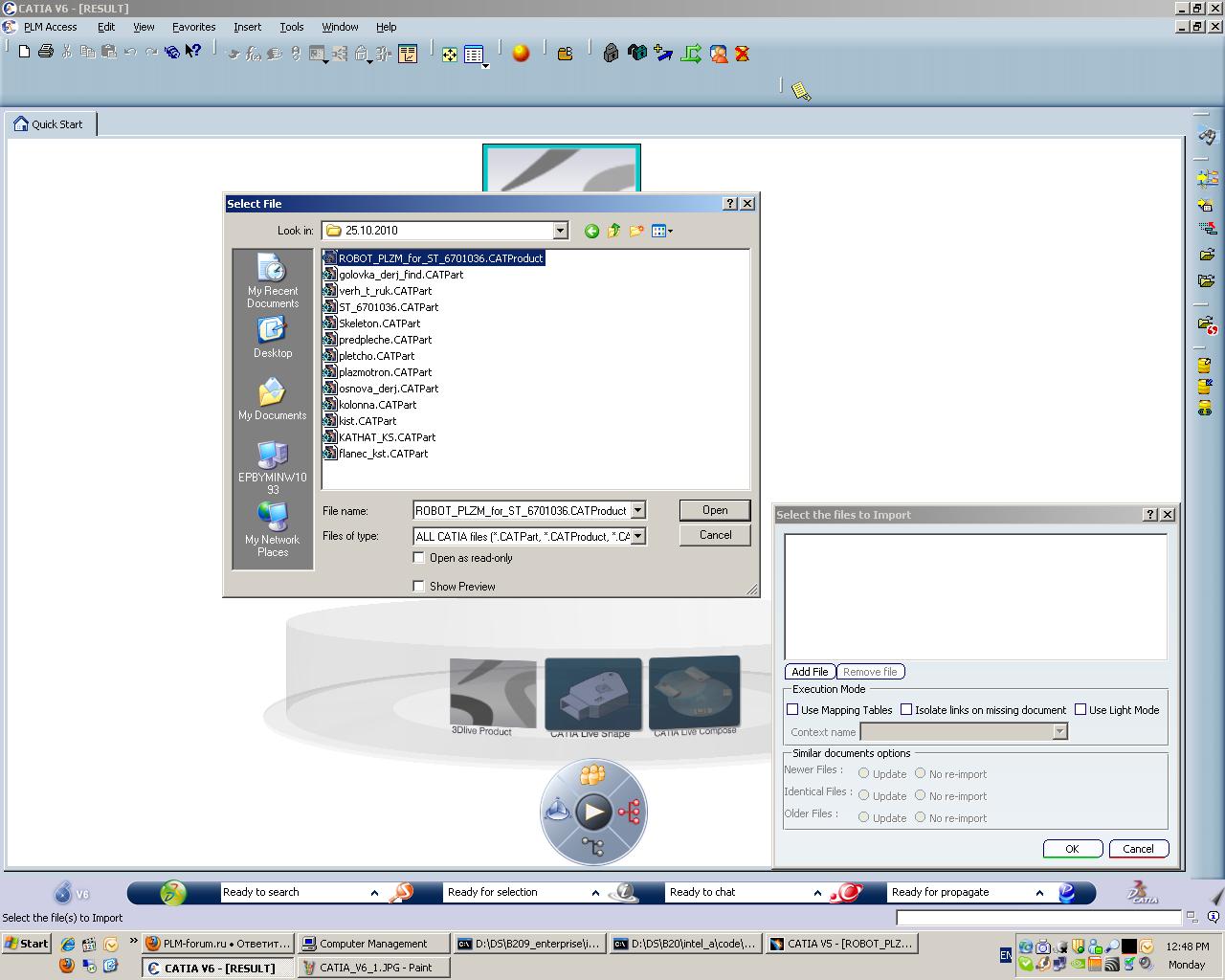1225x980 pixels.
Task: Select No re-import radio for Older Files
Action: click(921, 818)
